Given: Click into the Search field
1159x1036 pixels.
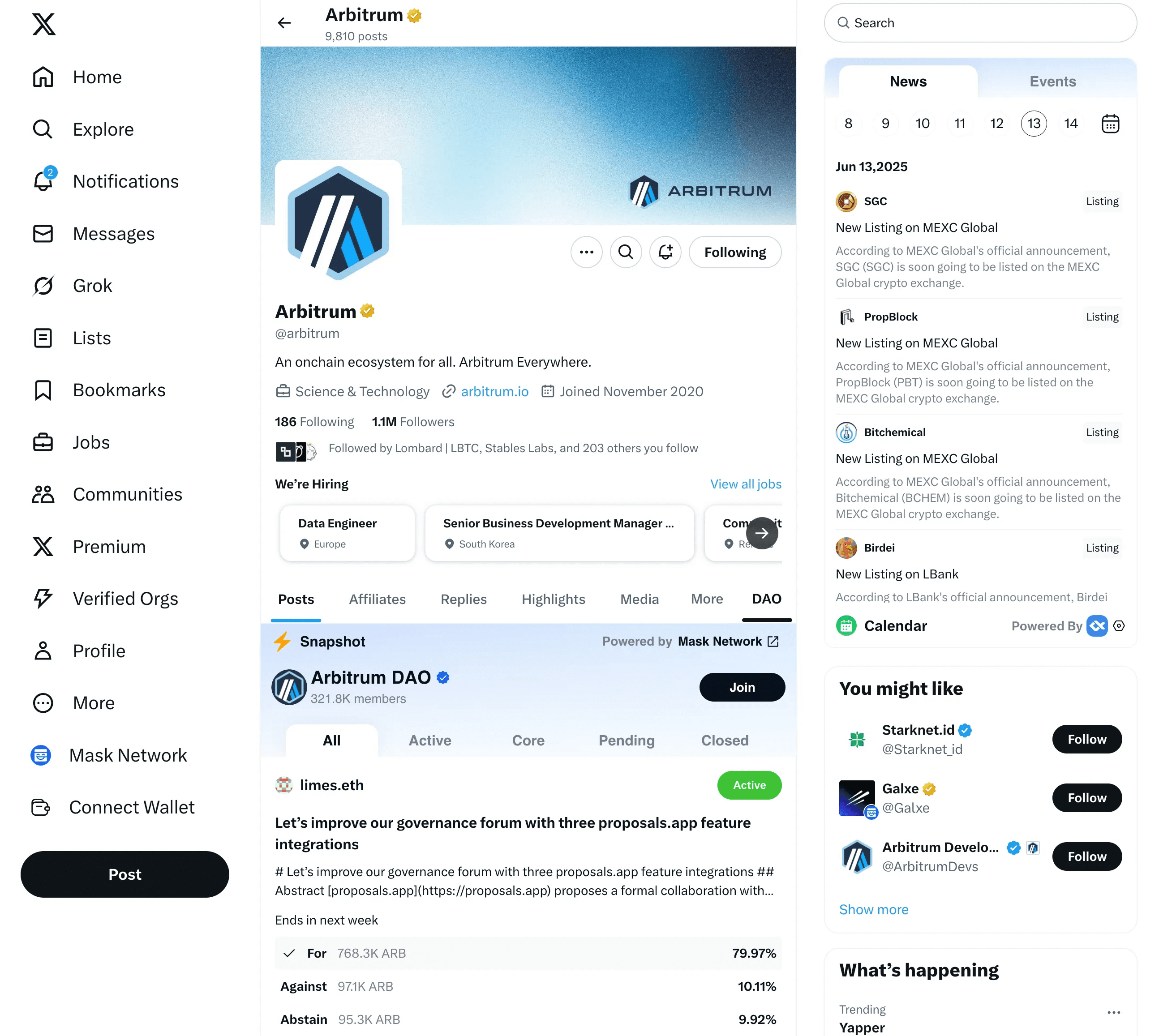Looking at the screenshot, I should coord(980,23).
